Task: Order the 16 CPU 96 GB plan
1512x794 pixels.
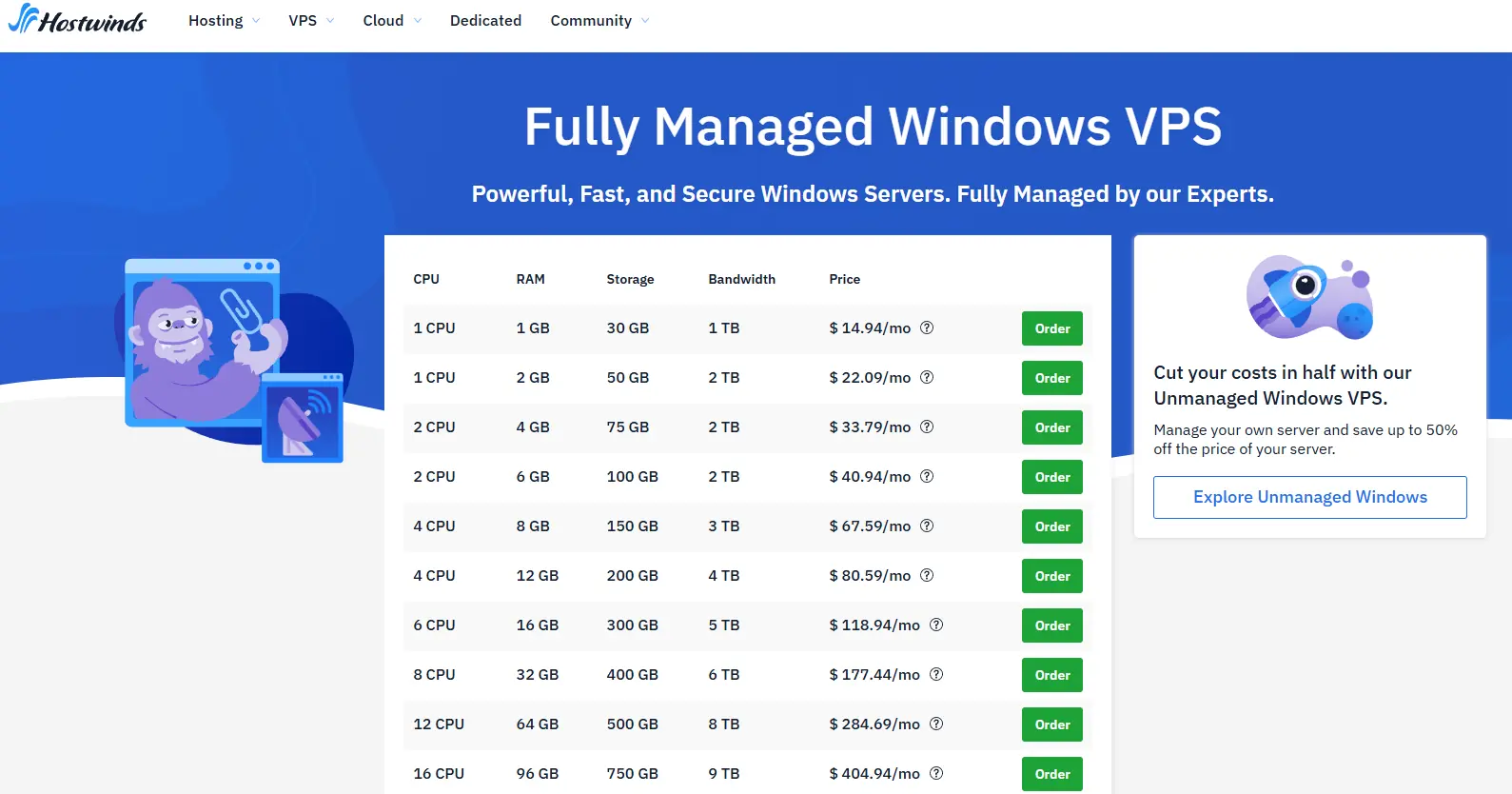Action: pyautogui.click(x=1052, y=774)
